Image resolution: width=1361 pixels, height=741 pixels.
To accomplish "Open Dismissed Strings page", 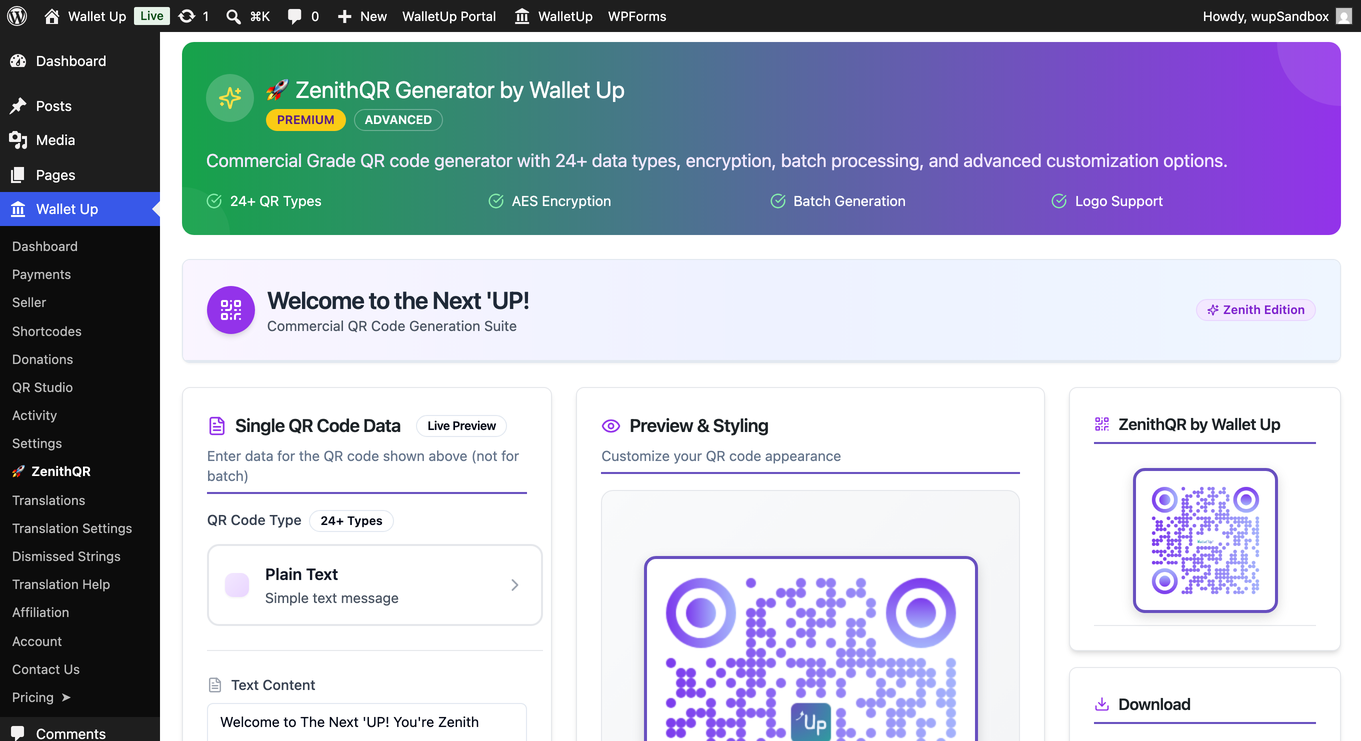I will tap(66, 556).
